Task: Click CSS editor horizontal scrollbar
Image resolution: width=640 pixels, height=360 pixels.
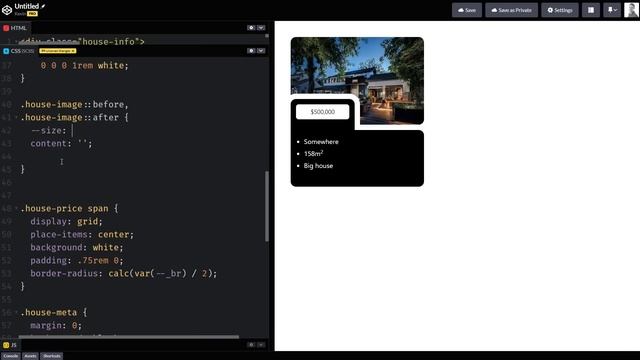Action: [x=129, y=337]
